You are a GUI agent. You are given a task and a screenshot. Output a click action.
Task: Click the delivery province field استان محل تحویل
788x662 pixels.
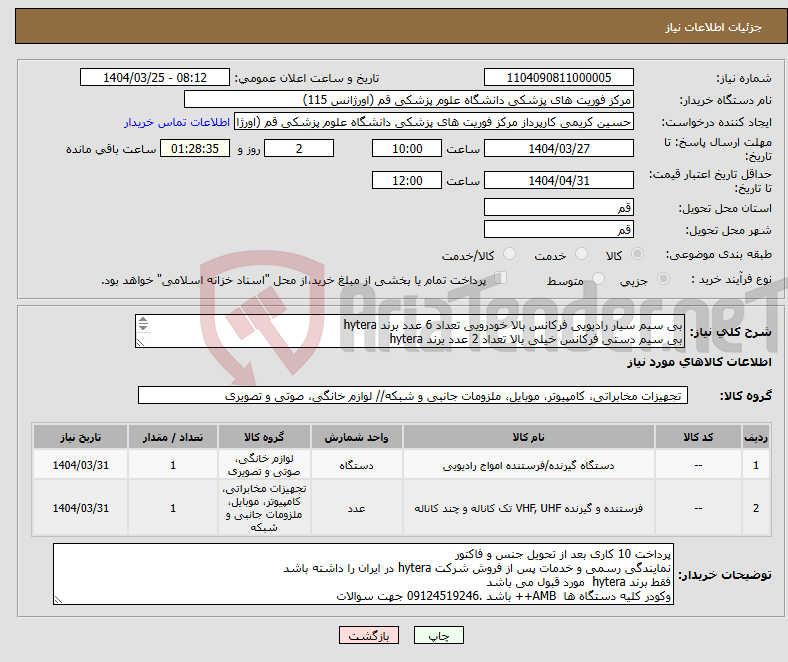558,207
